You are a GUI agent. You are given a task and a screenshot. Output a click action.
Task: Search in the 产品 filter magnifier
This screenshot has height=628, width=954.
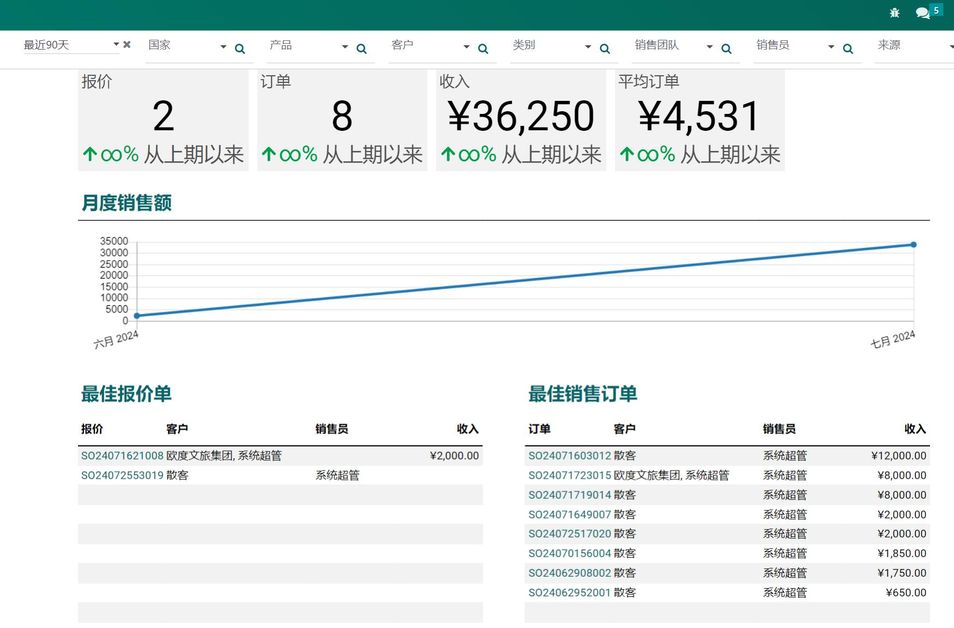click(x=361, y=49)
